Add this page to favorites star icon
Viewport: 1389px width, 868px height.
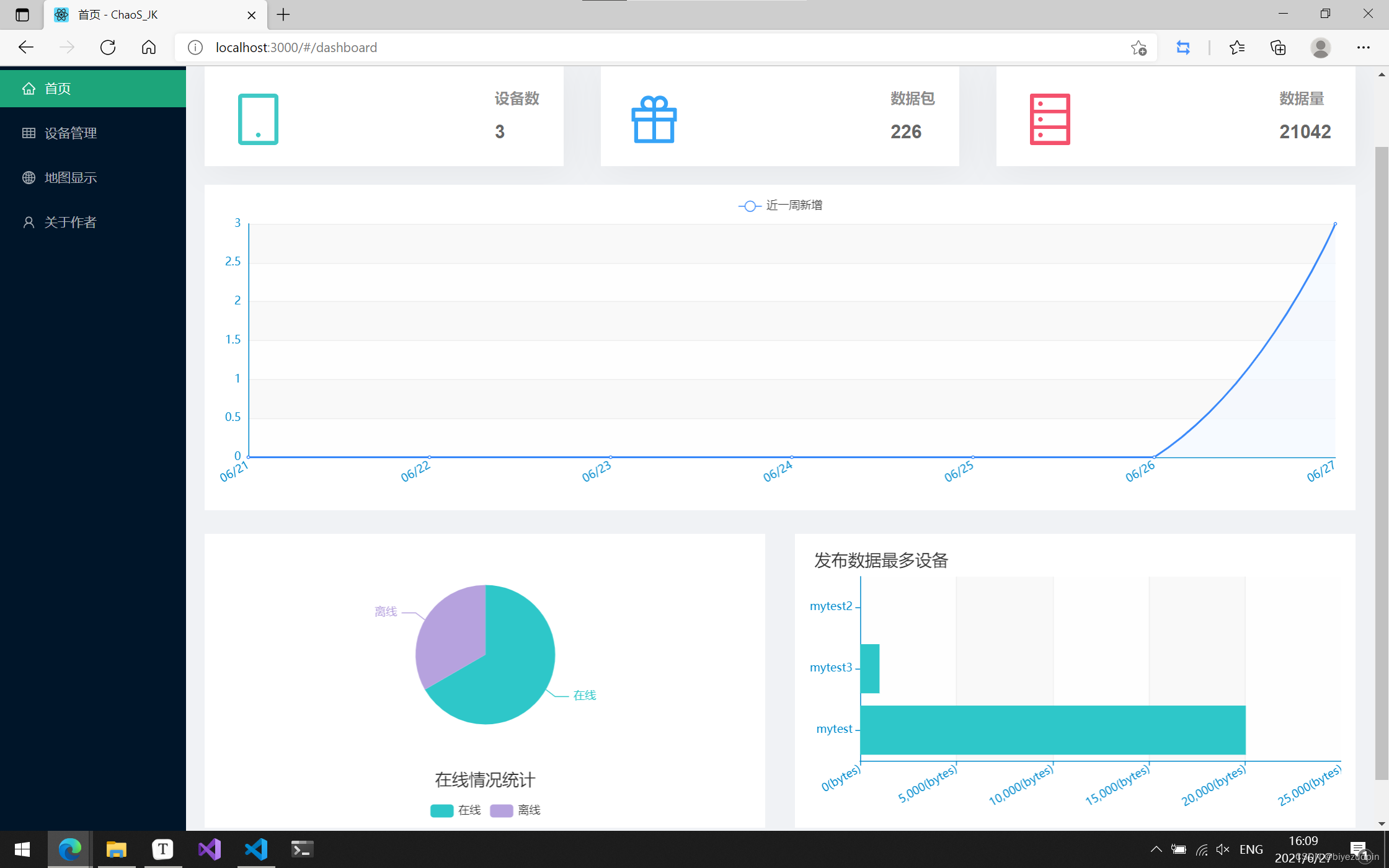click(1138, 48)
